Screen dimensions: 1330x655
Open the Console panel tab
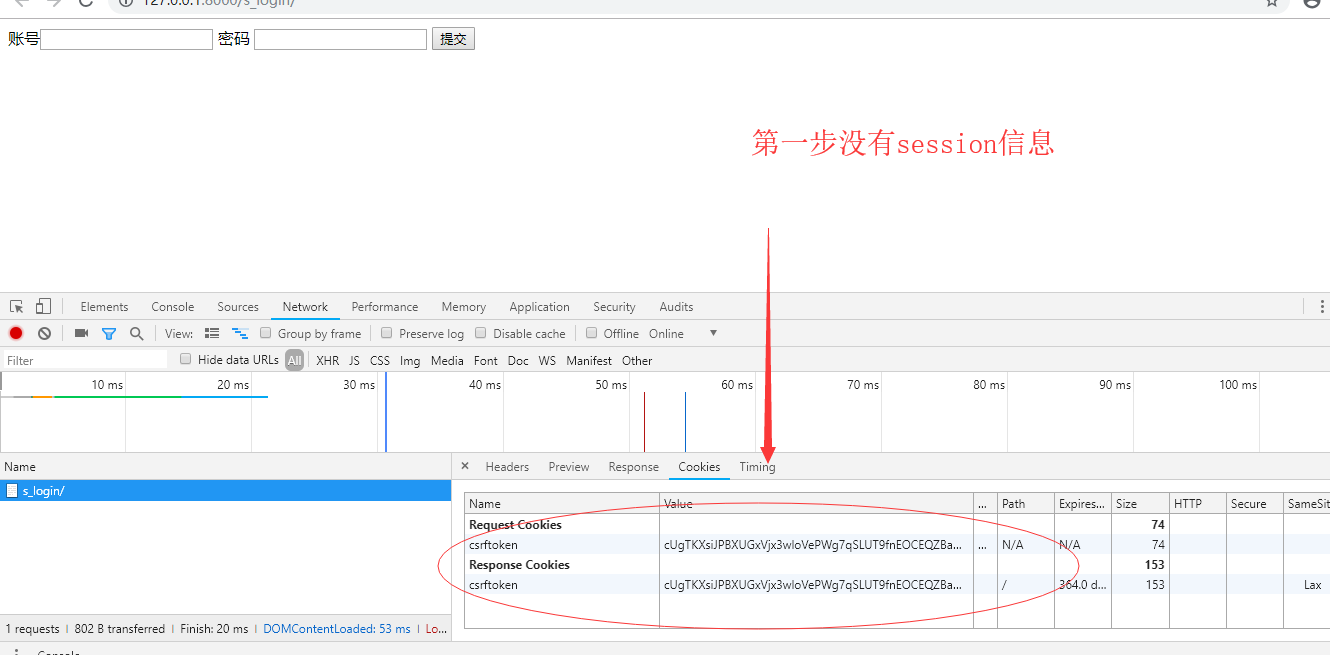[x=173, y=307]
